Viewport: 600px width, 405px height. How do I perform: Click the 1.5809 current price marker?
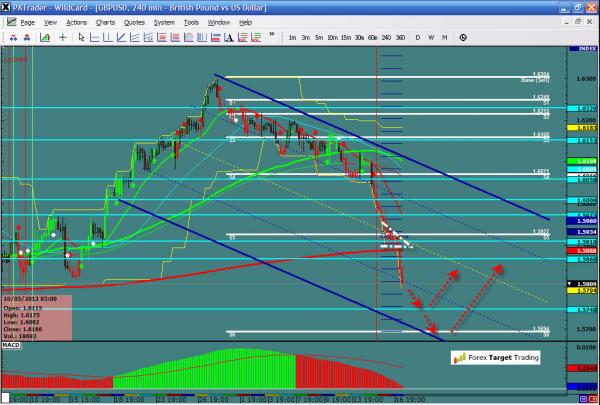click(x=583, y=284)
